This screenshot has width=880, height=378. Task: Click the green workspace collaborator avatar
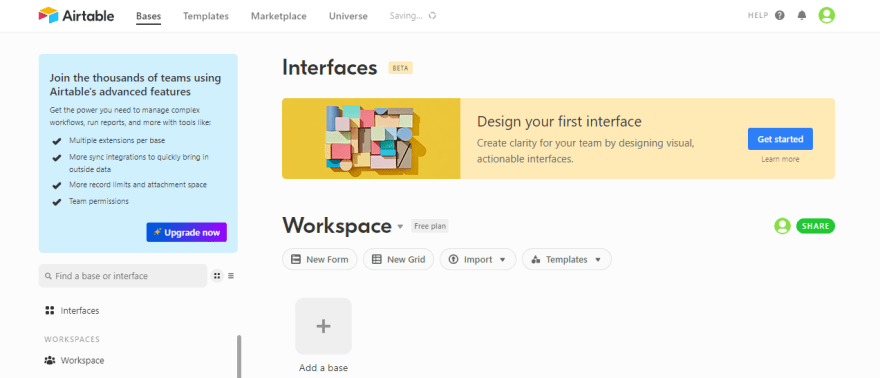coord(782,226)
